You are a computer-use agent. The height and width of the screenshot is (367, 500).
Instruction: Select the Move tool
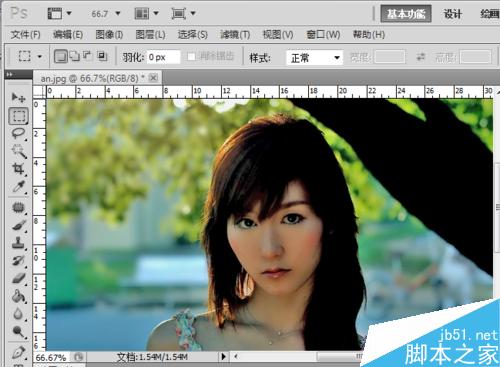18,97
